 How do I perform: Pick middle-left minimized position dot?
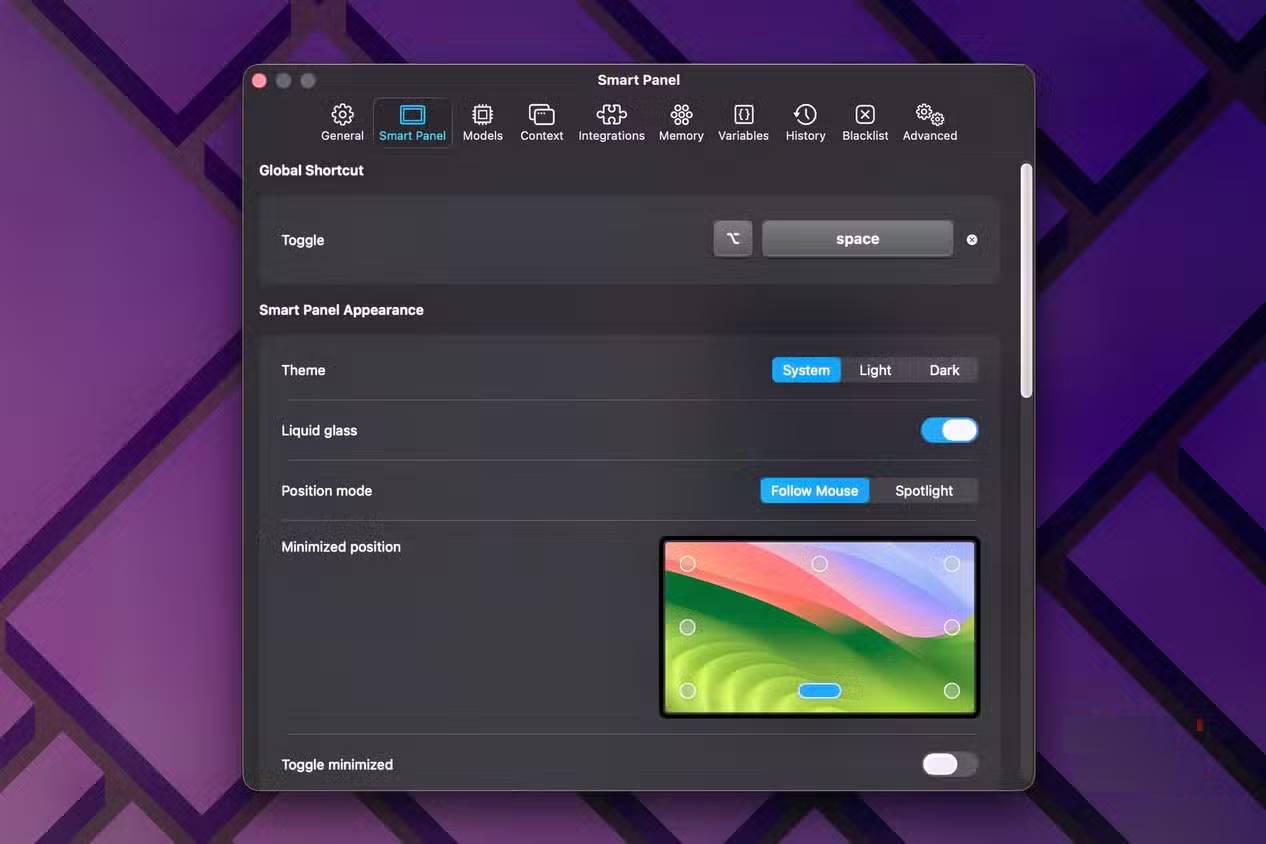pos(687,627)
